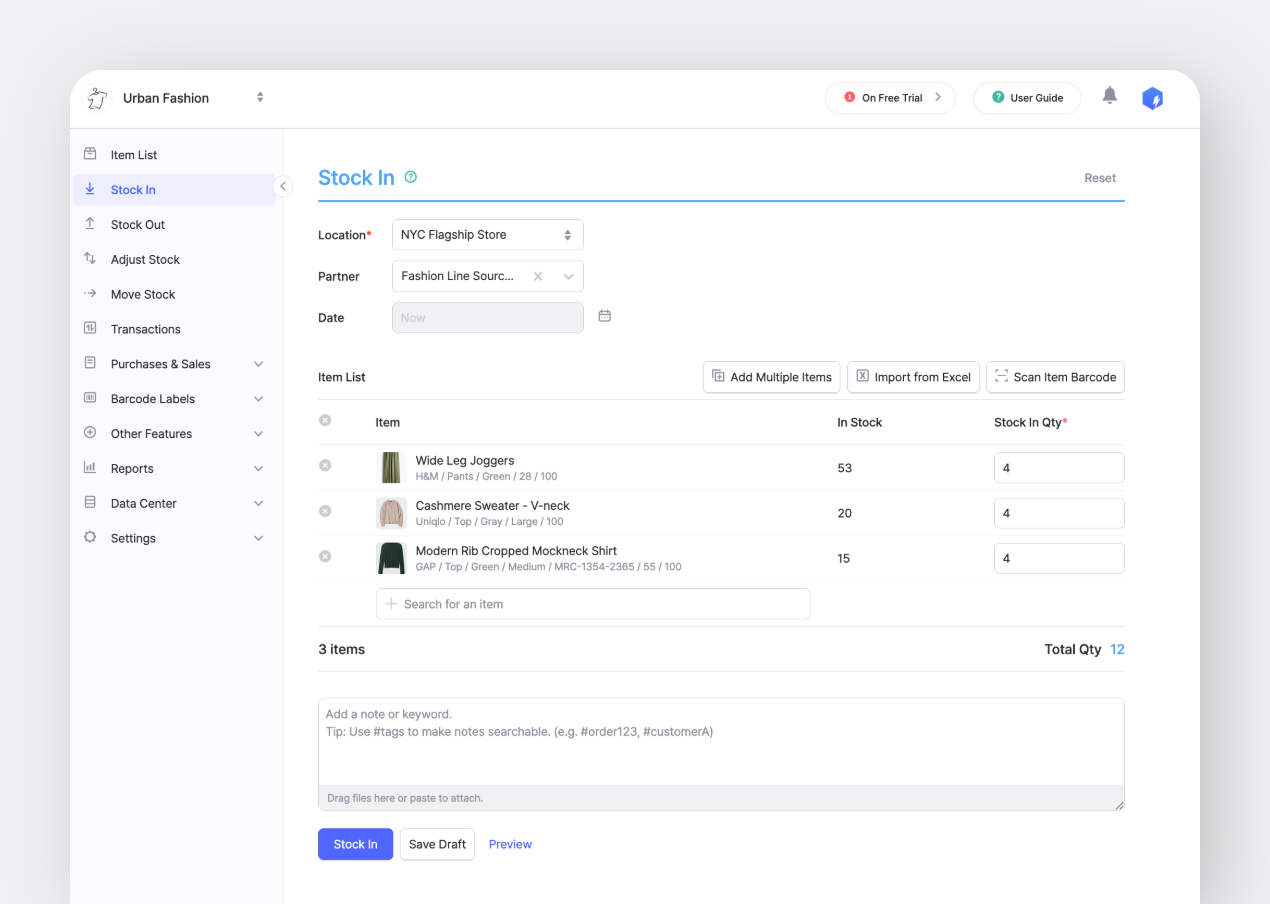Image resolution: width=1270 pixels, height=904 pixels.
Task: Remove Cashmere Sweater row from list
Action: pyautogui.click(x=325, y=511)
